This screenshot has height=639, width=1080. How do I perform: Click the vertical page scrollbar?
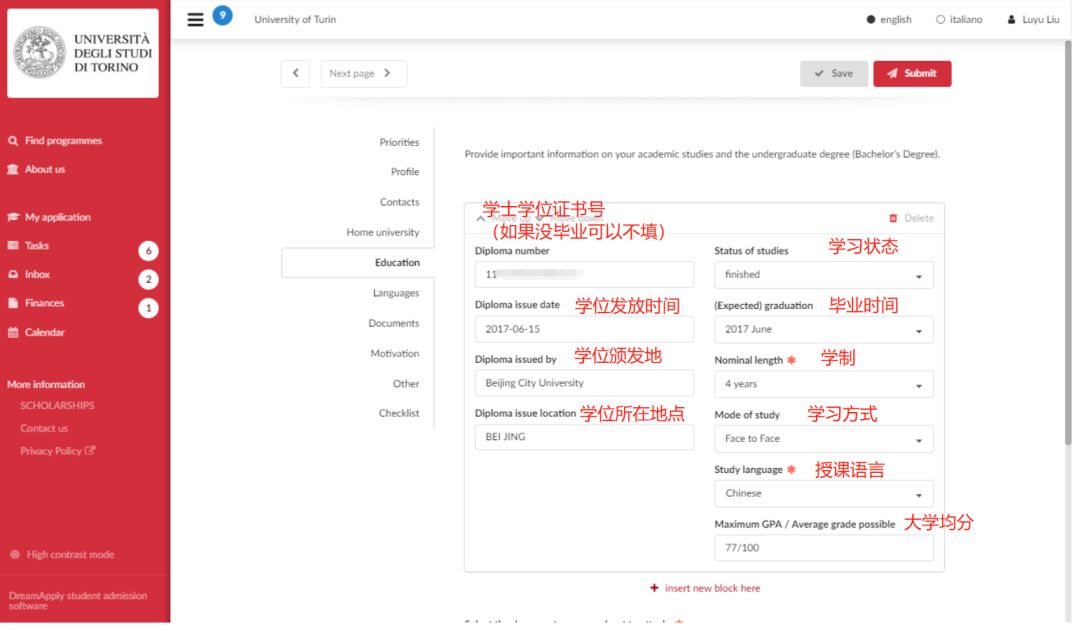(x=1068, y=241)
